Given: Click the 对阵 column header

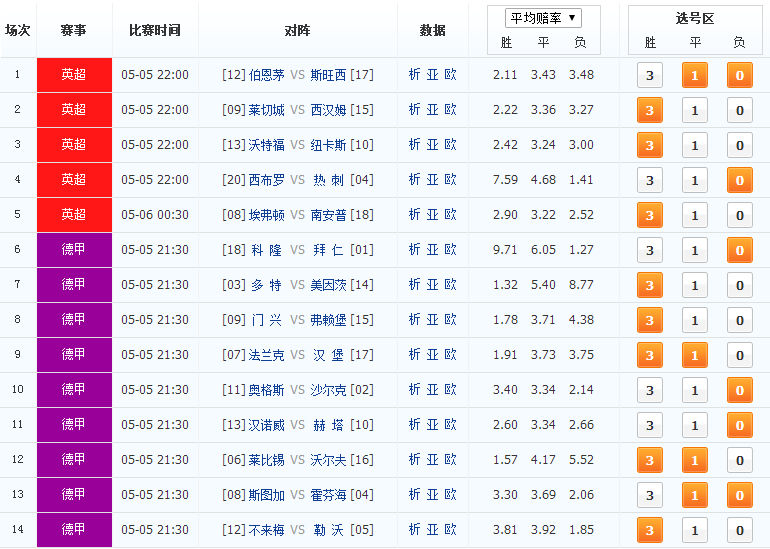Looking at the screenshot, I should point(298,30).
